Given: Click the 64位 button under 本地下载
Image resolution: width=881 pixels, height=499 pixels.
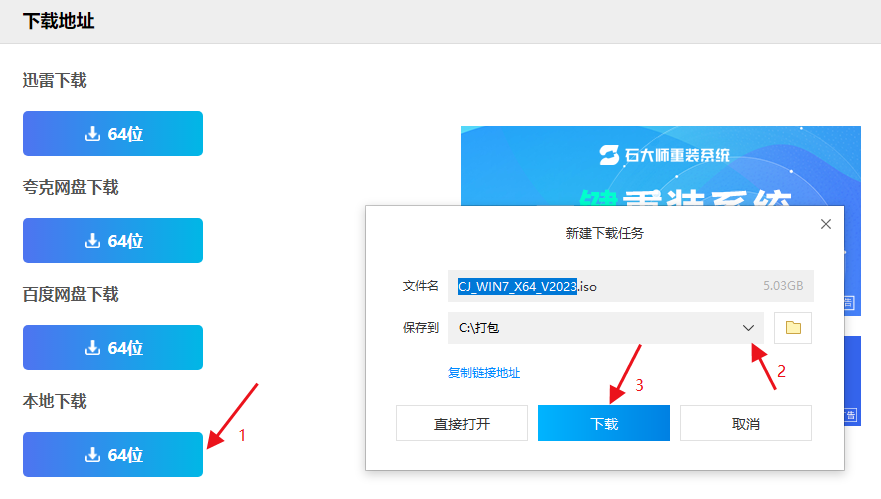Looking at the screenshot, I should coord(113,454).
